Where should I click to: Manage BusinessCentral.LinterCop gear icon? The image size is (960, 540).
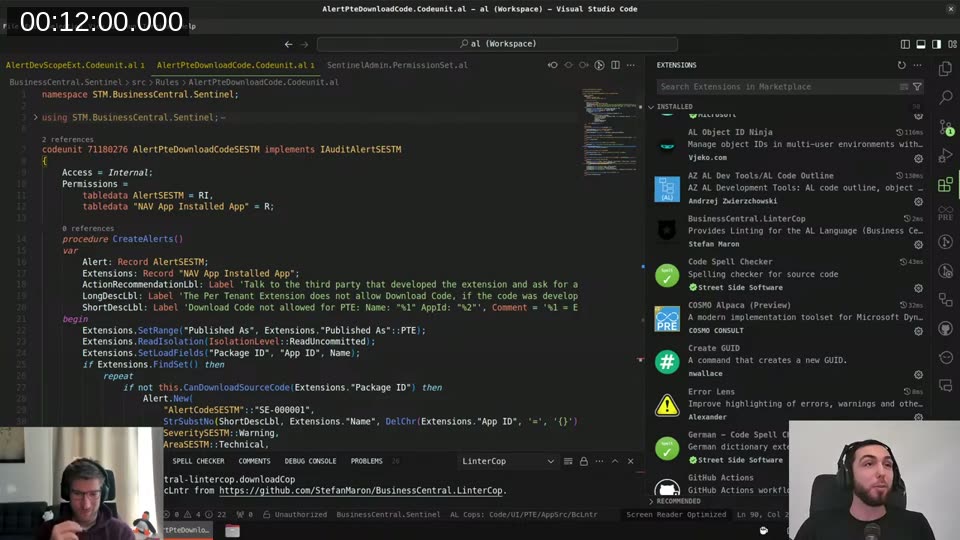(x=918, y=245)
